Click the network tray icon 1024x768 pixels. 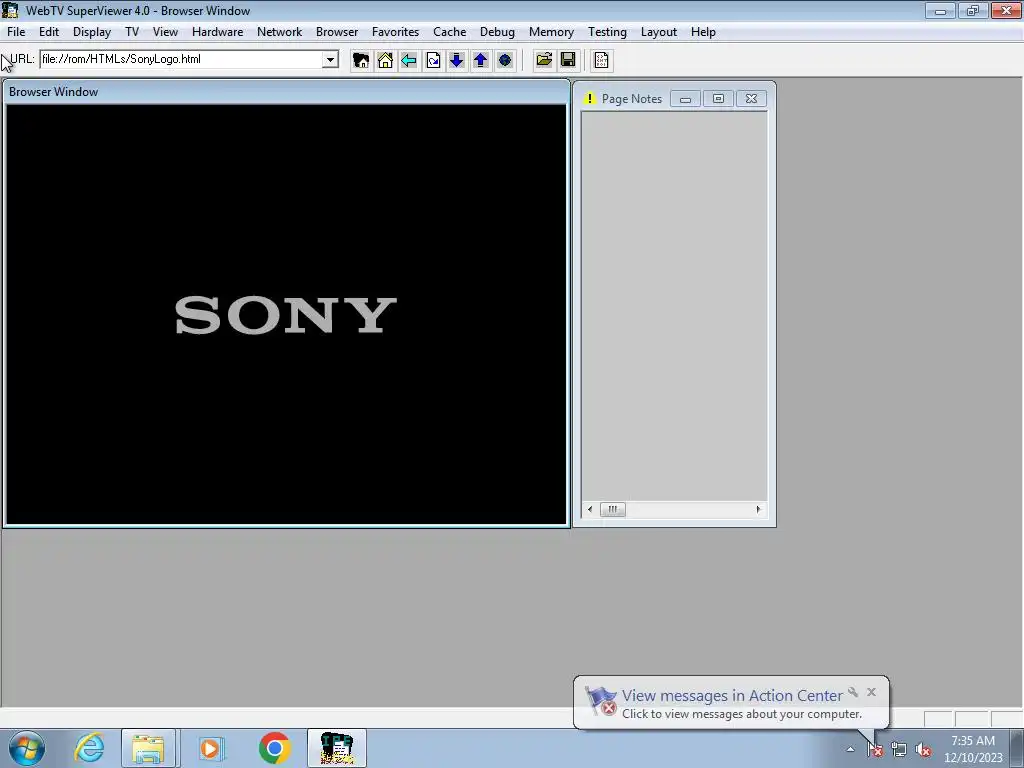[x=899, y=750]
